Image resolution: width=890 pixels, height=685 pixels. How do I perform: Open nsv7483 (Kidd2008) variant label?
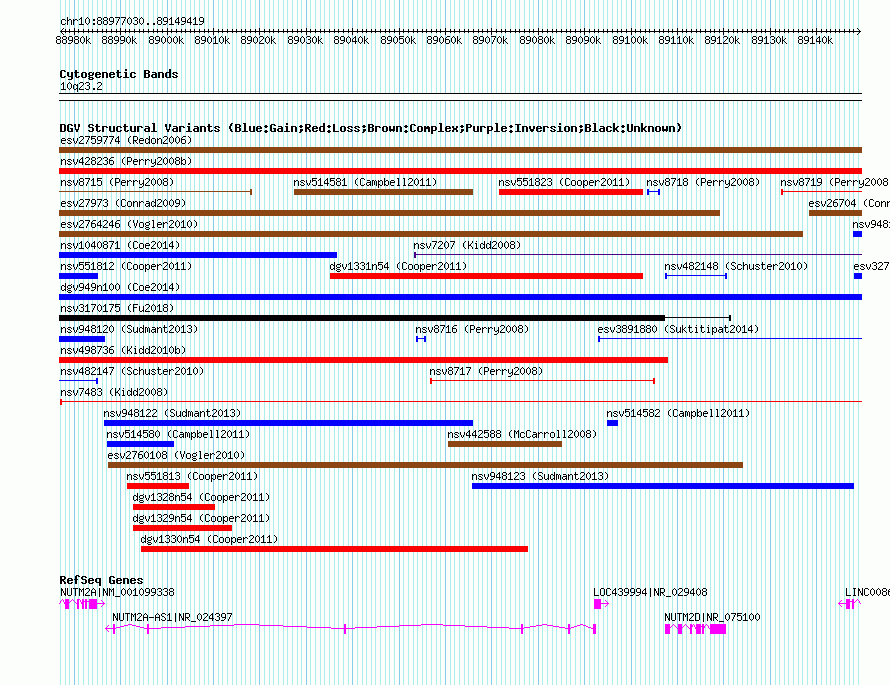point(114,392)
